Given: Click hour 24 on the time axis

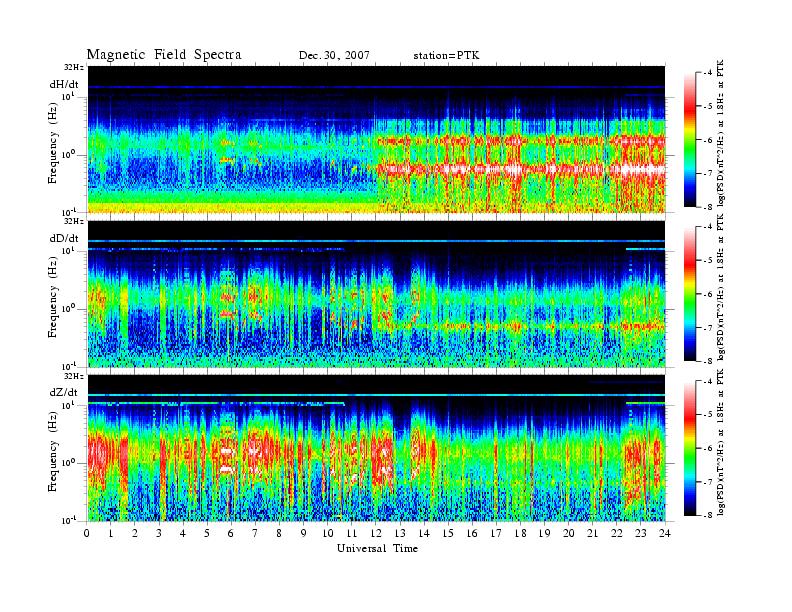Looking at the screenshot, I should pyautogui.click(x=665, y=533).
